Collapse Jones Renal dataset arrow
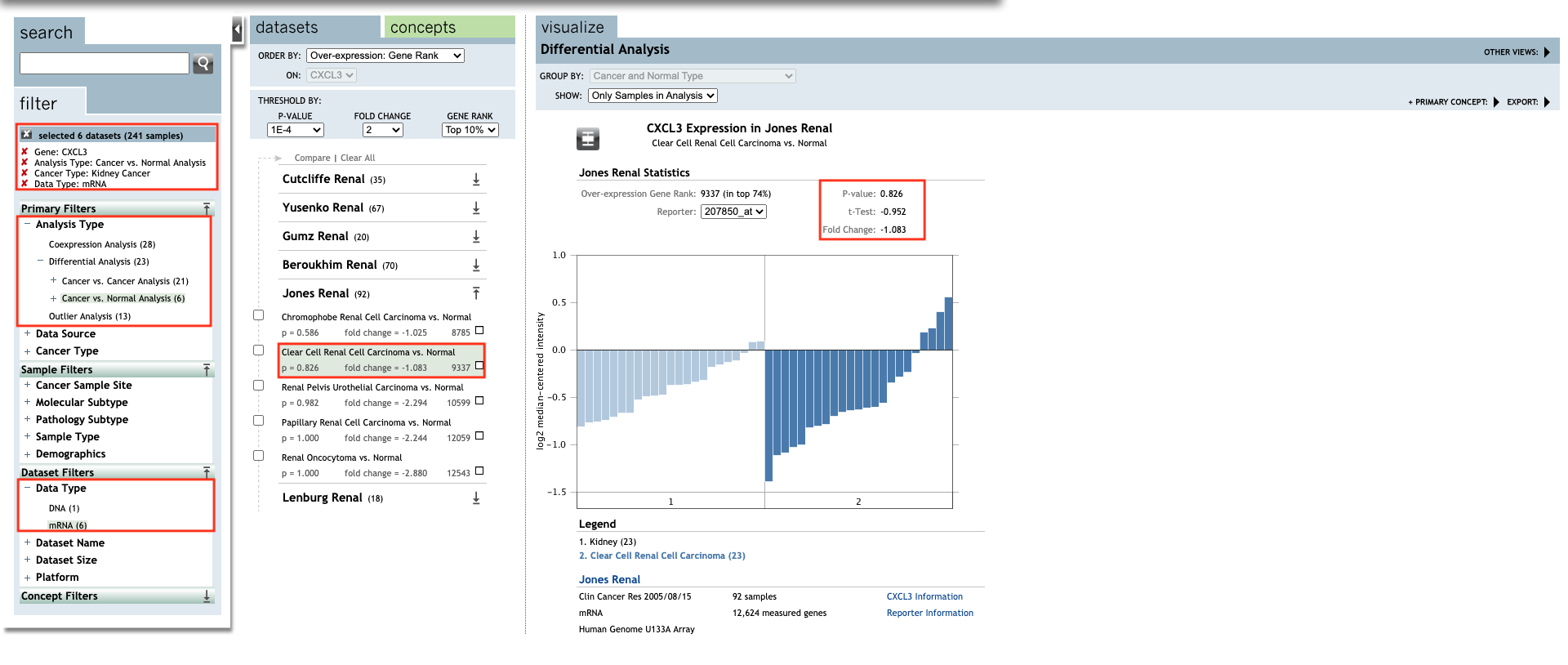Image resolution: width=1568 pixels, height=665 pixels. pos(476,293)
